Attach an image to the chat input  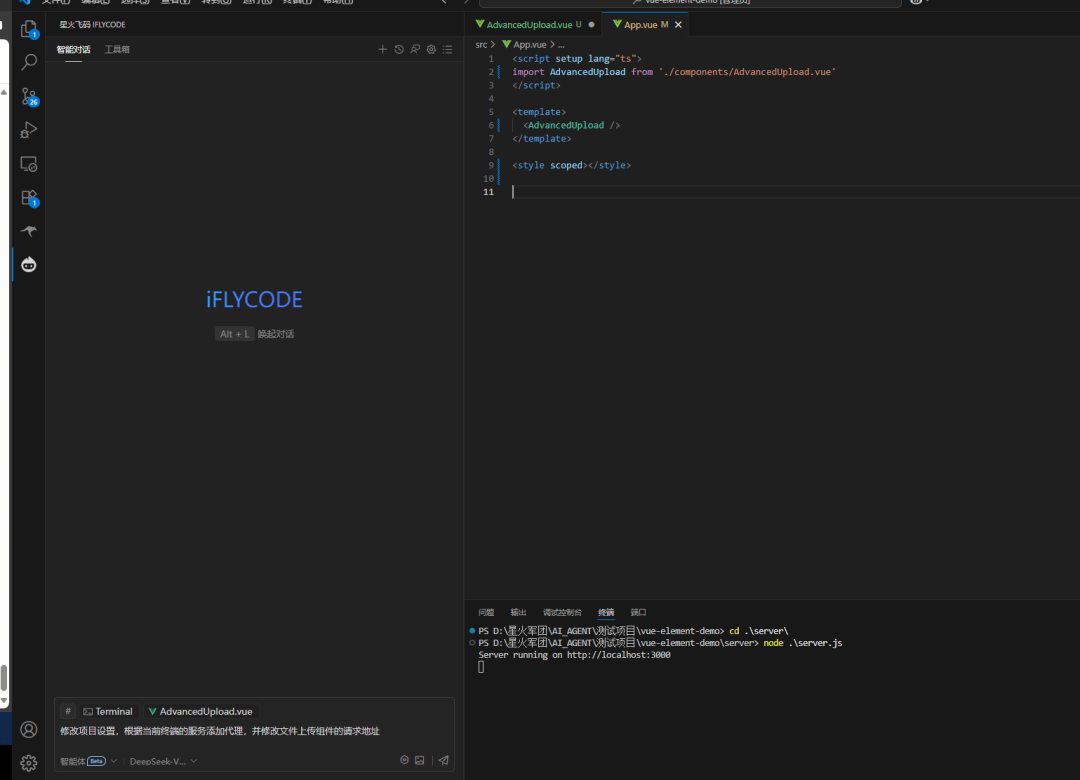pos(419,760)
